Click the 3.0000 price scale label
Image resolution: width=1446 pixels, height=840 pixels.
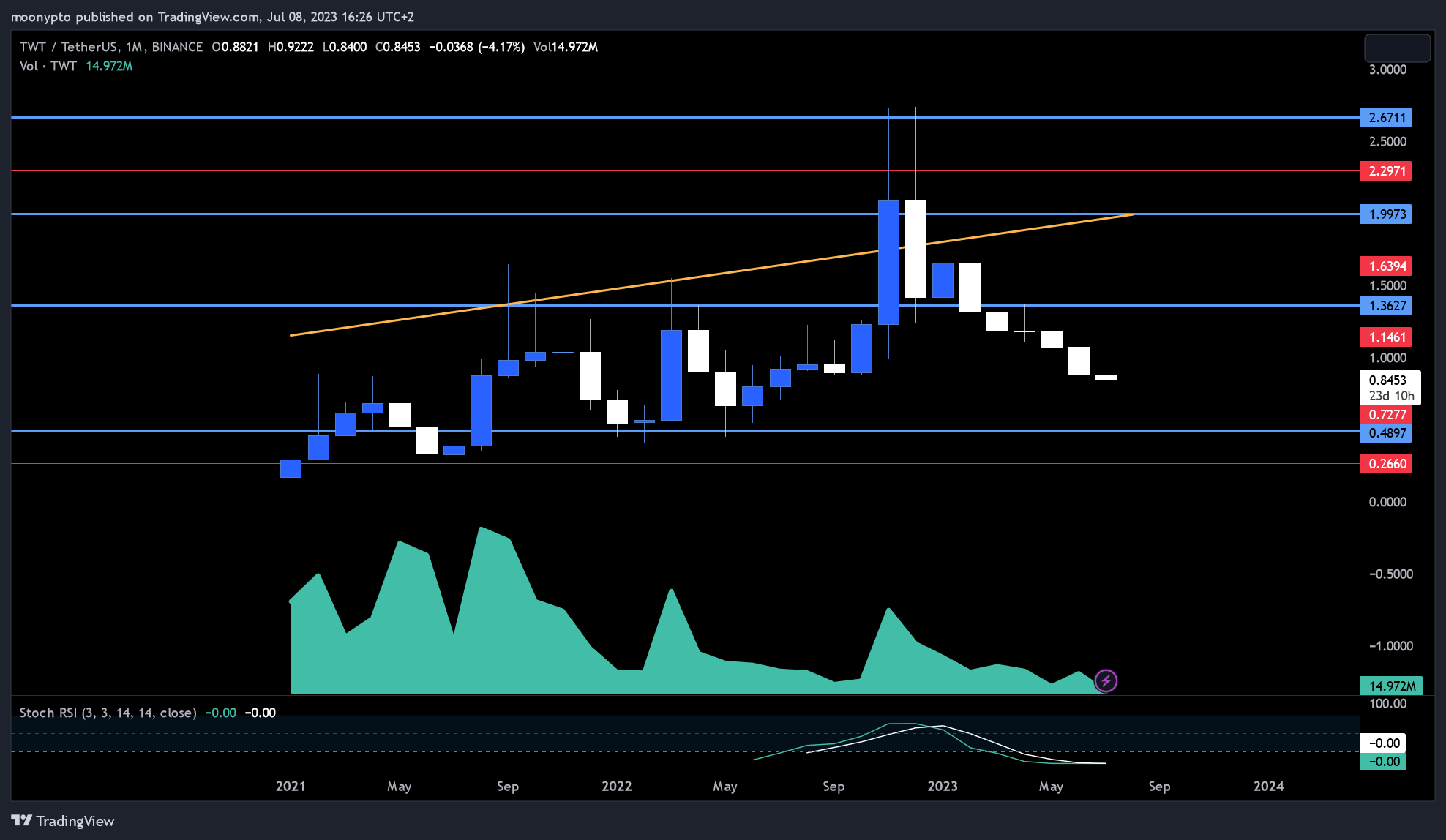point(1387,70)
